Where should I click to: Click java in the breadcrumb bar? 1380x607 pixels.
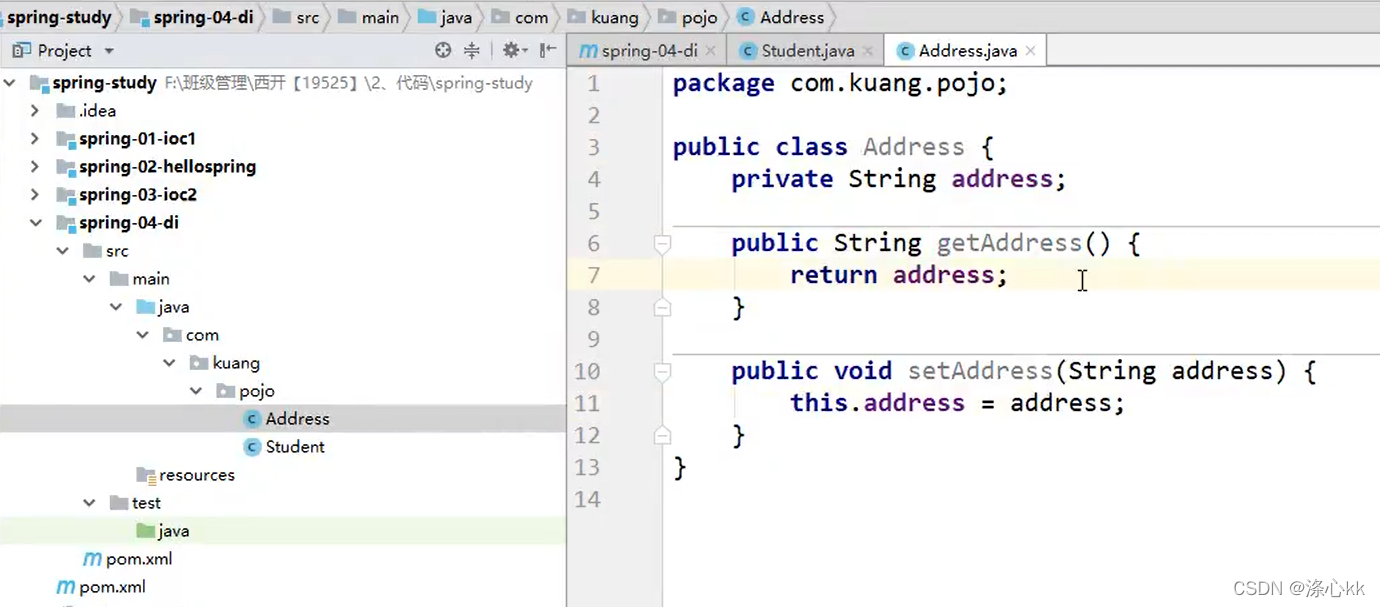click(445, 17)
